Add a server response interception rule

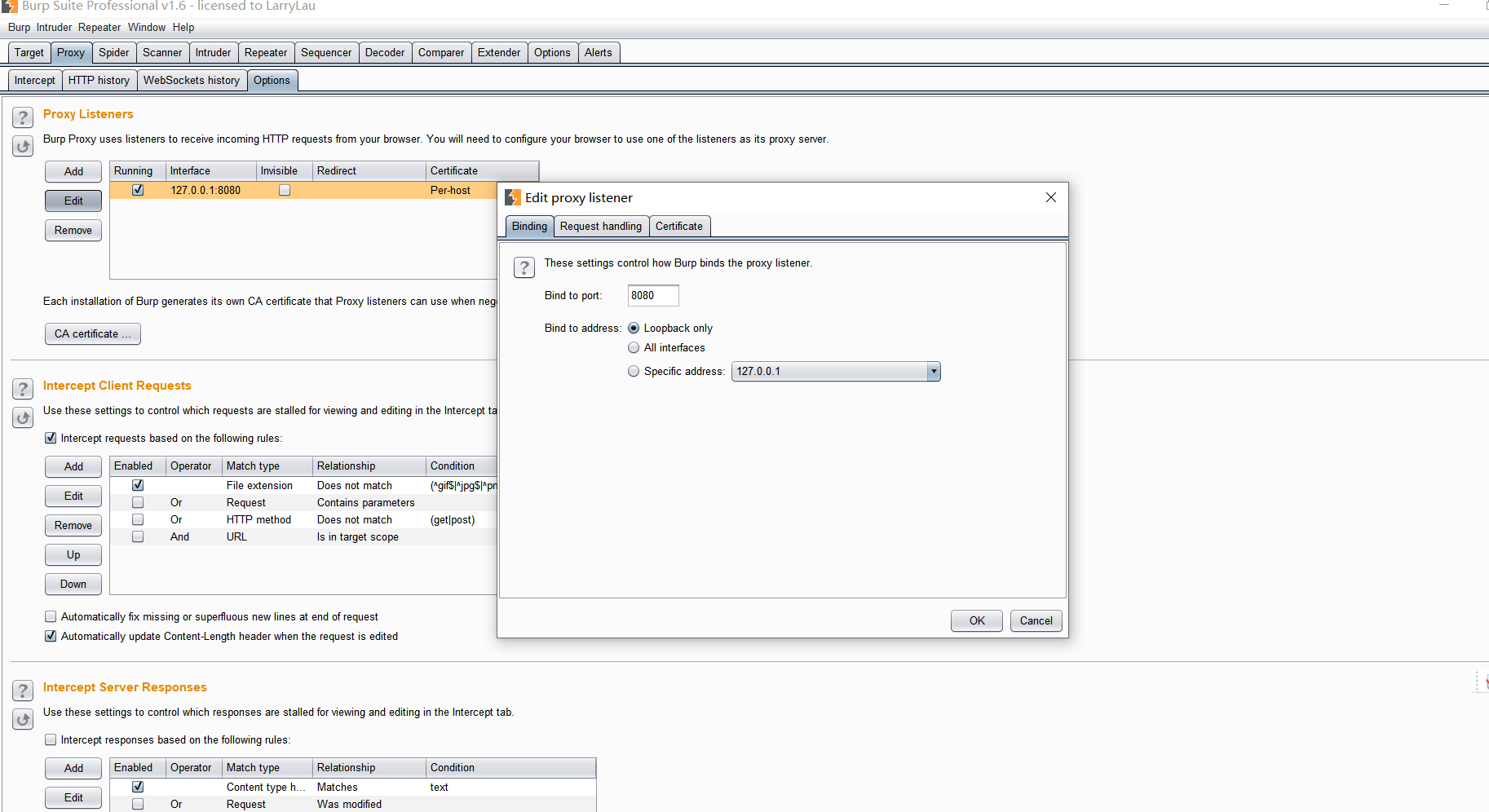tap(73, 768)
